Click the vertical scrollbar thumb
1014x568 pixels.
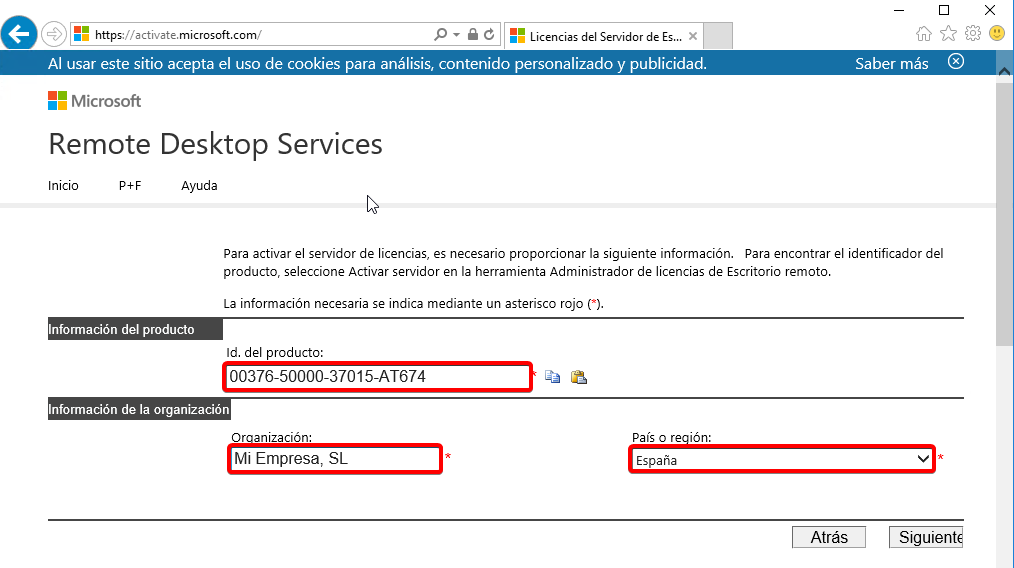[1004, 213]
